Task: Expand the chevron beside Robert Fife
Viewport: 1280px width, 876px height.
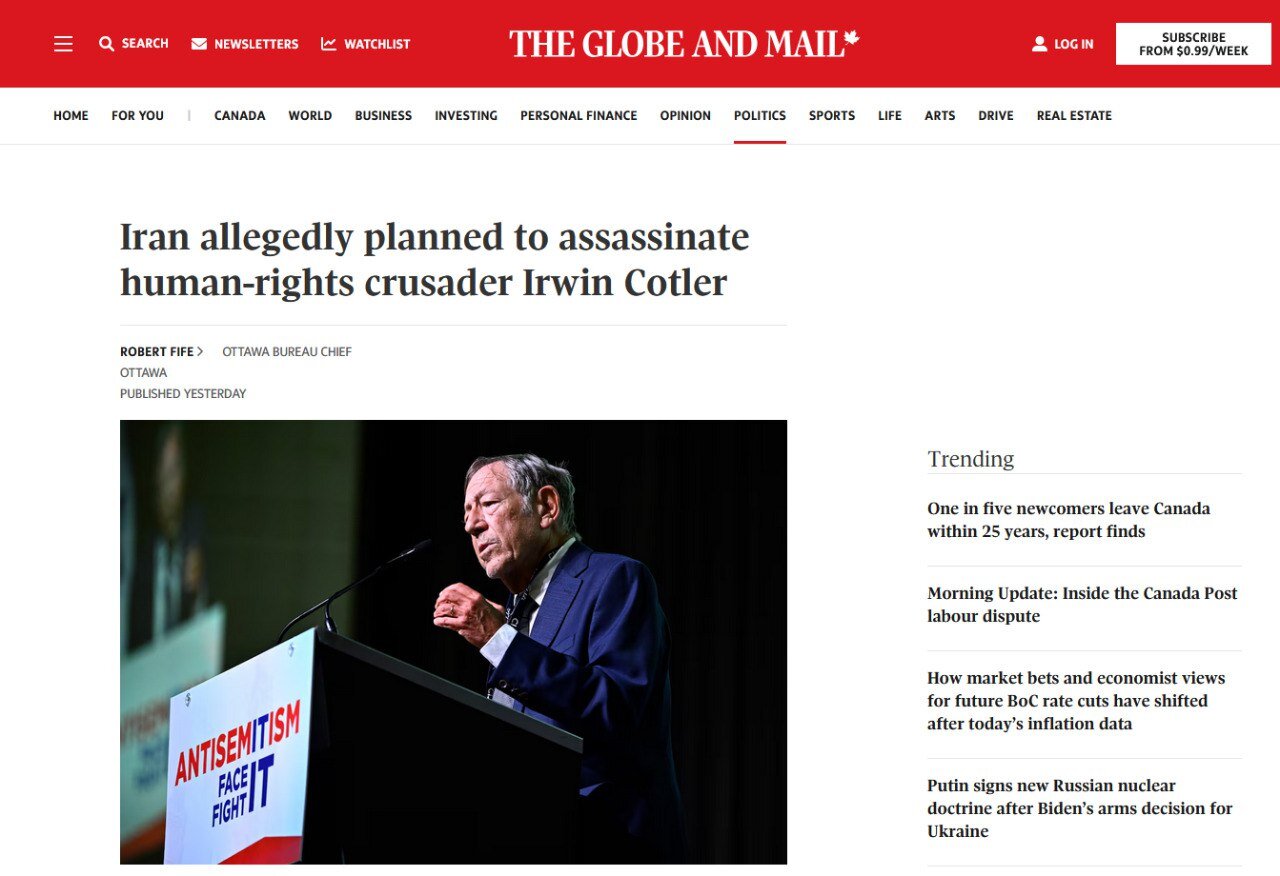Action: (200, 351)
